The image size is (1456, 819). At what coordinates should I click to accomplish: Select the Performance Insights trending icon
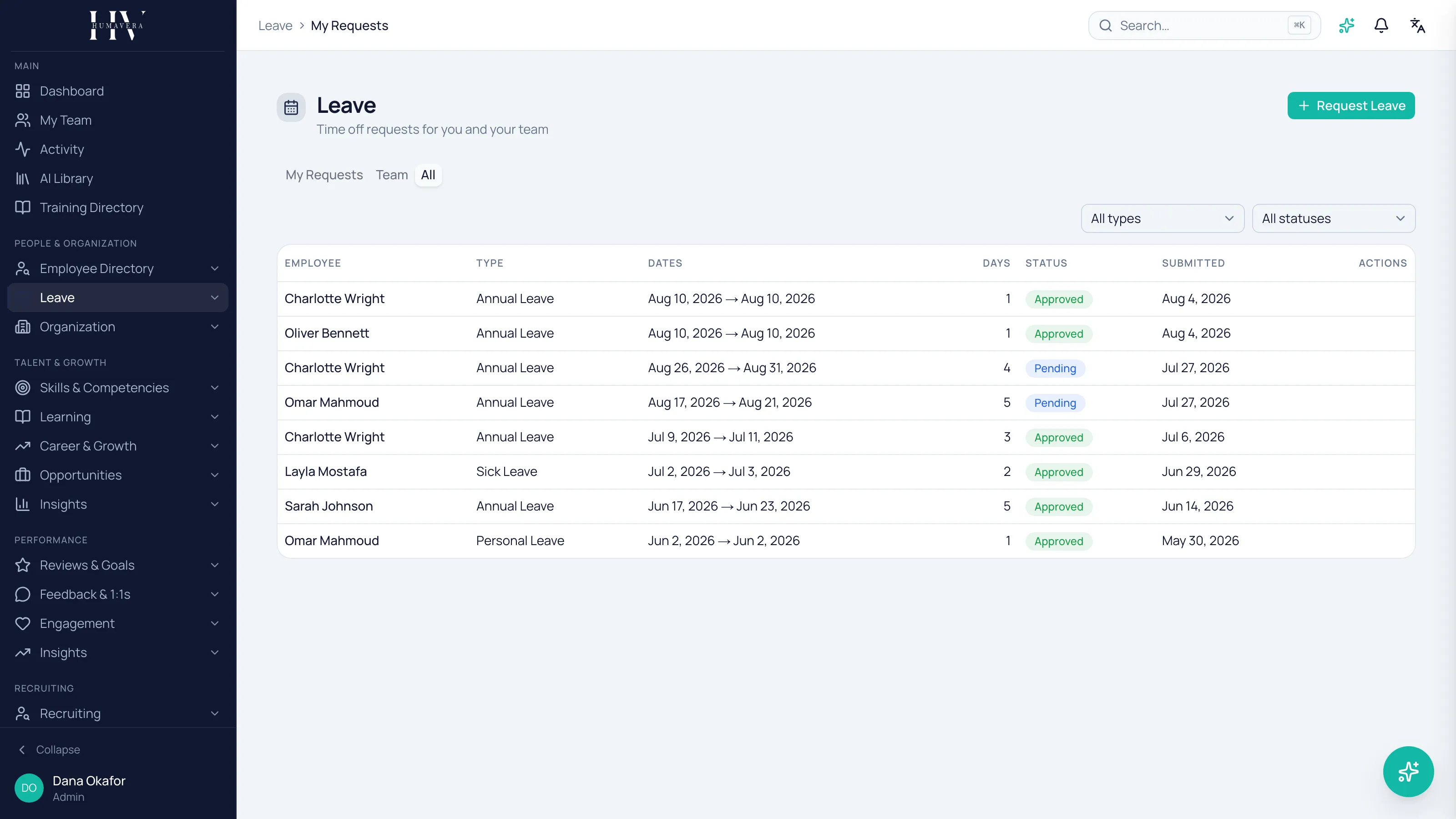(23, 652)
